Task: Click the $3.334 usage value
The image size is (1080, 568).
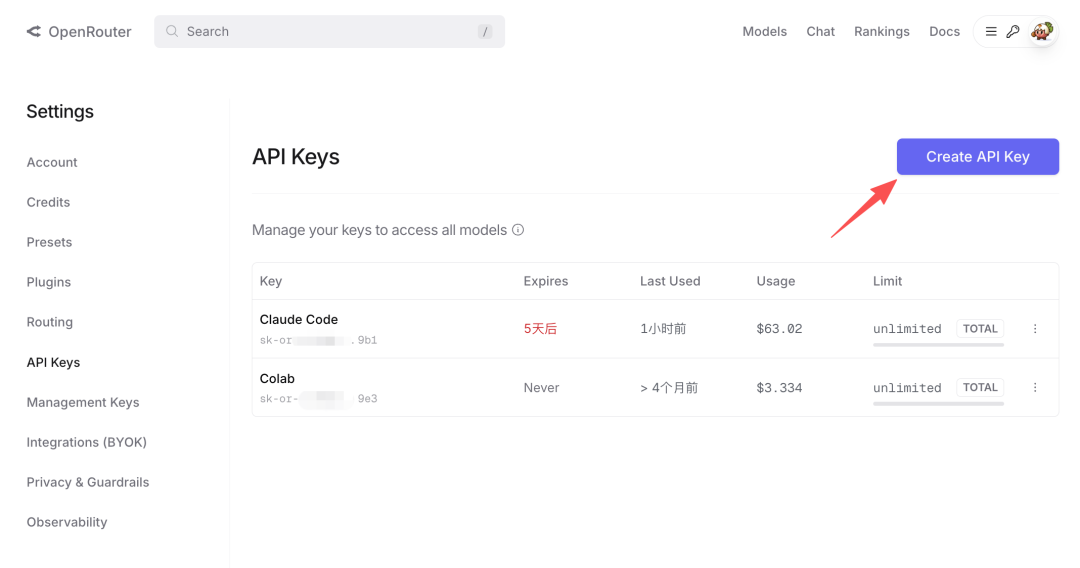Action: [779, 388]
